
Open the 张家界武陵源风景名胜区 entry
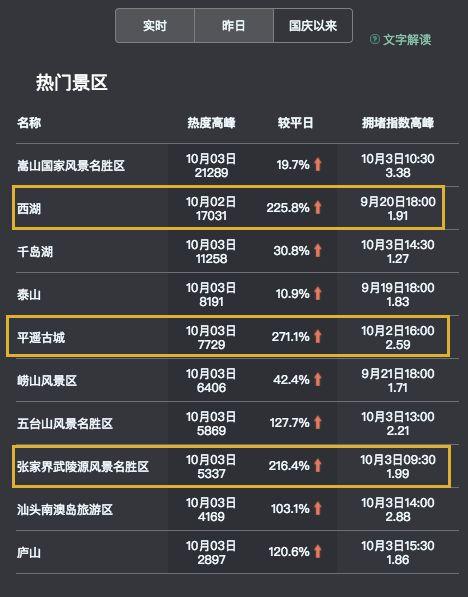232,466
